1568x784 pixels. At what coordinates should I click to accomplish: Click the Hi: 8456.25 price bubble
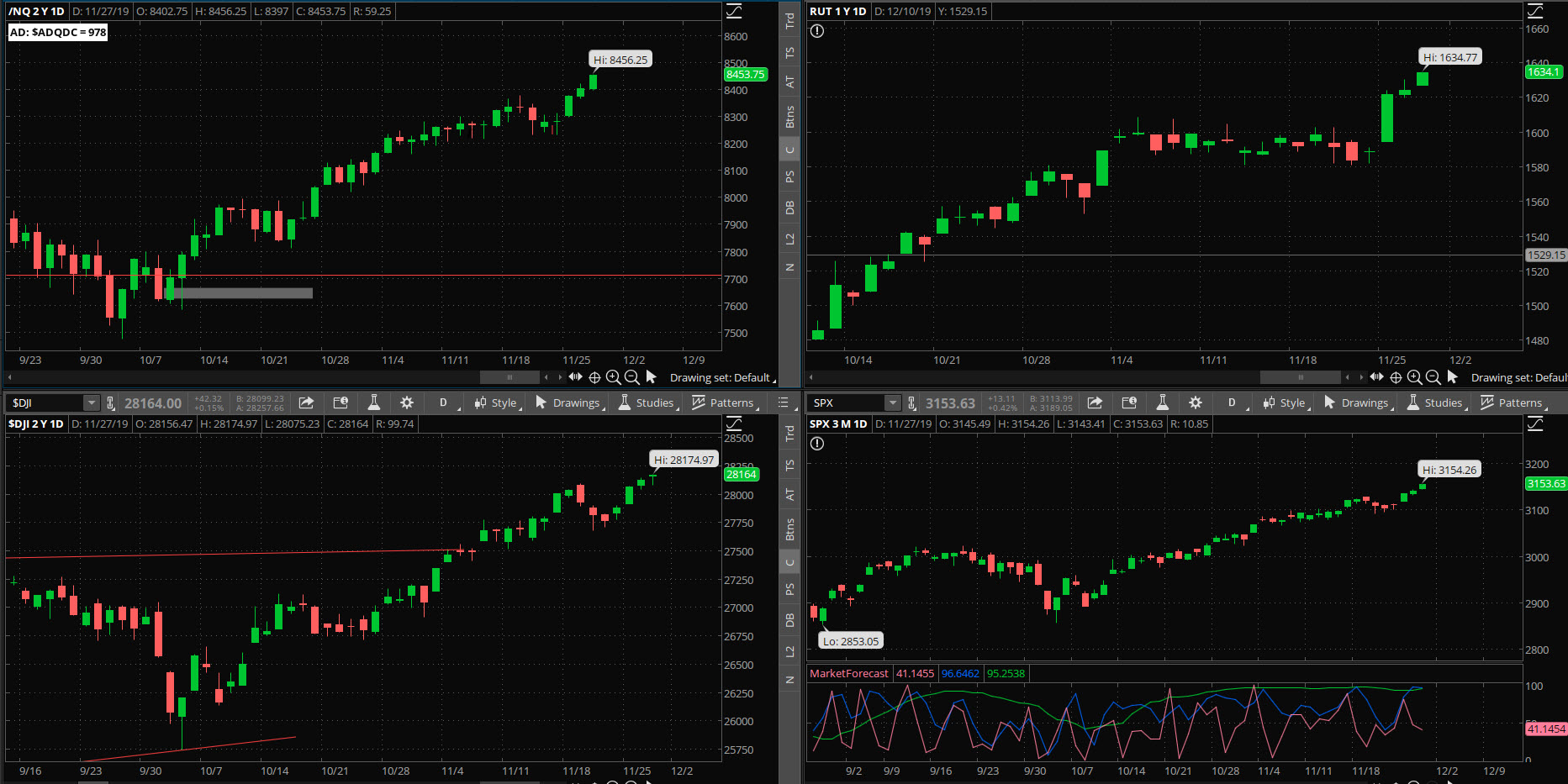pyautogui.click(x=620, y=60)
